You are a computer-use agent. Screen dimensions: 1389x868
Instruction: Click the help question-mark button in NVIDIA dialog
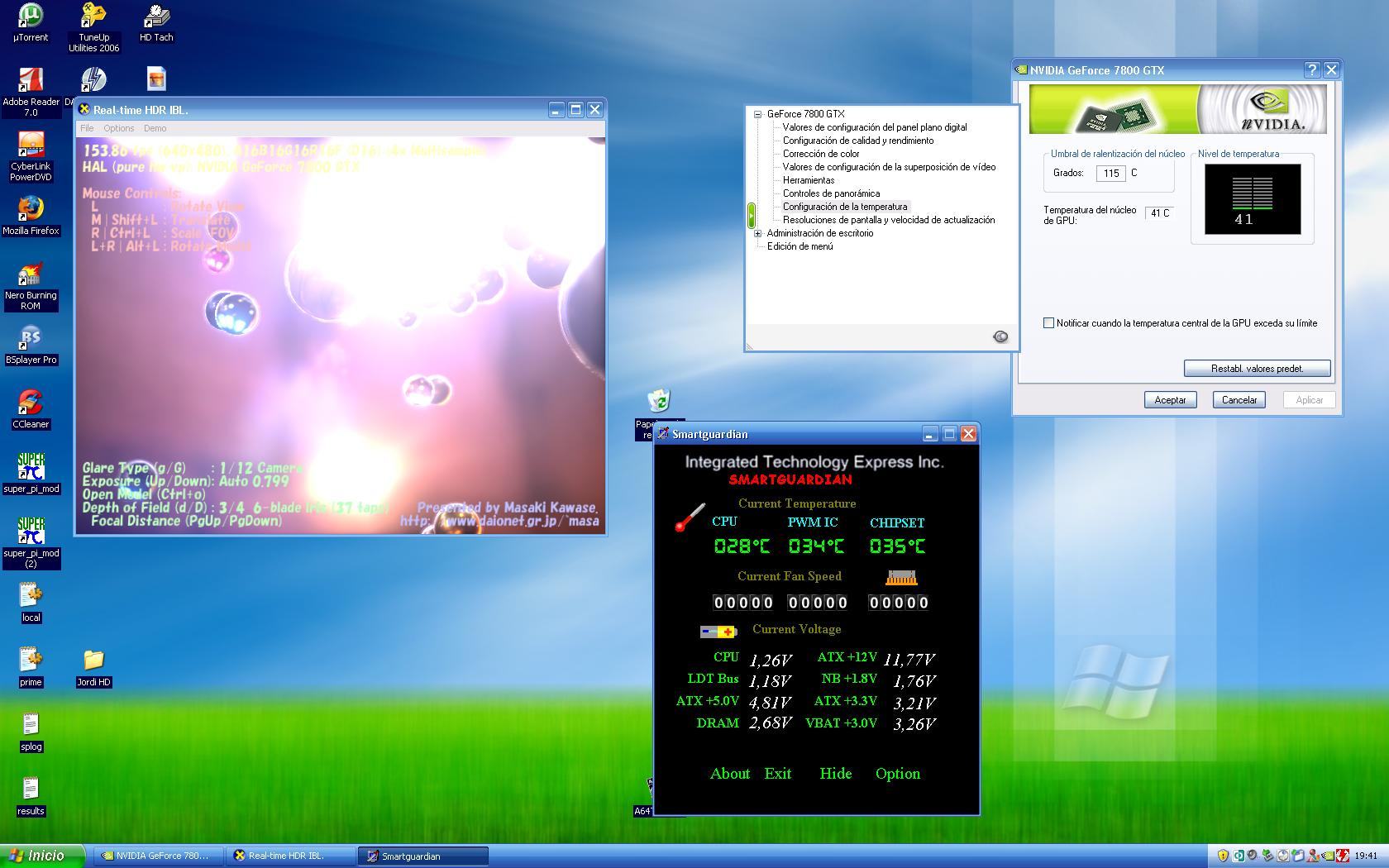(1312, 70)
